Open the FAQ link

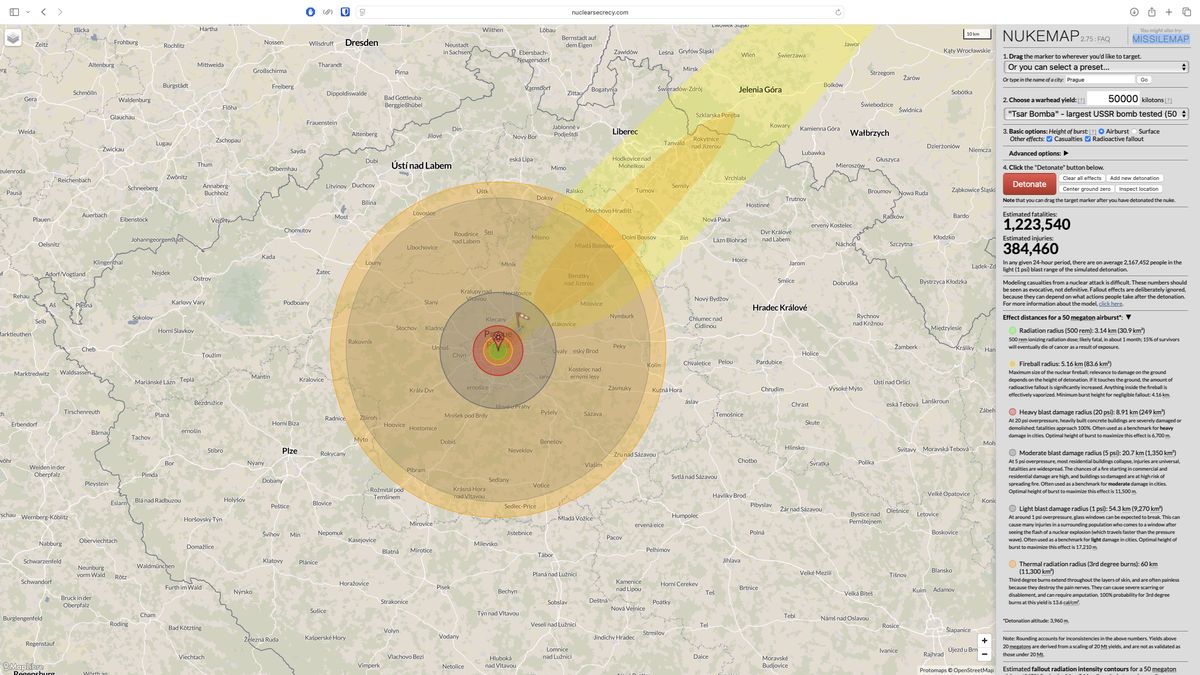pos(1103,39)
